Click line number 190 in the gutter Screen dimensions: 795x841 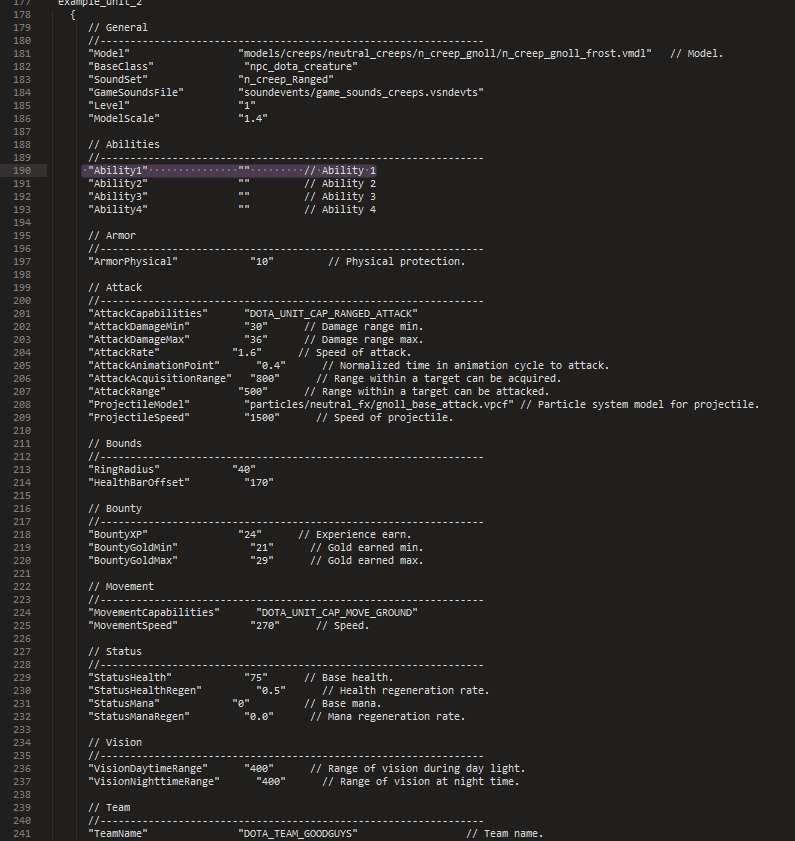(x=21, y=171)
